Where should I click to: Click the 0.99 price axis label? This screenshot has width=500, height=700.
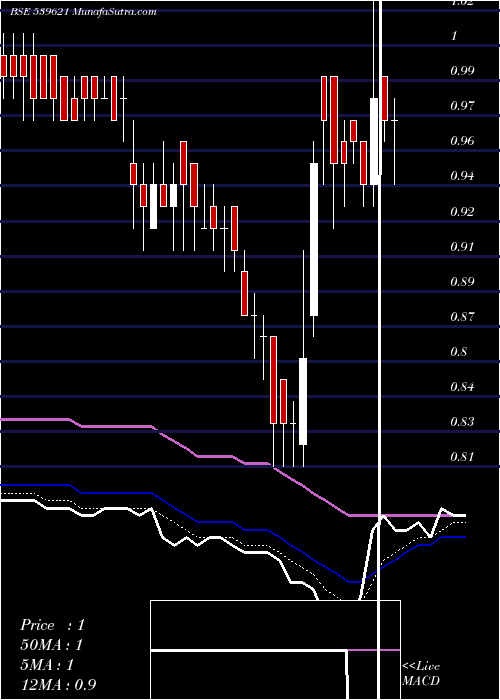462,71
